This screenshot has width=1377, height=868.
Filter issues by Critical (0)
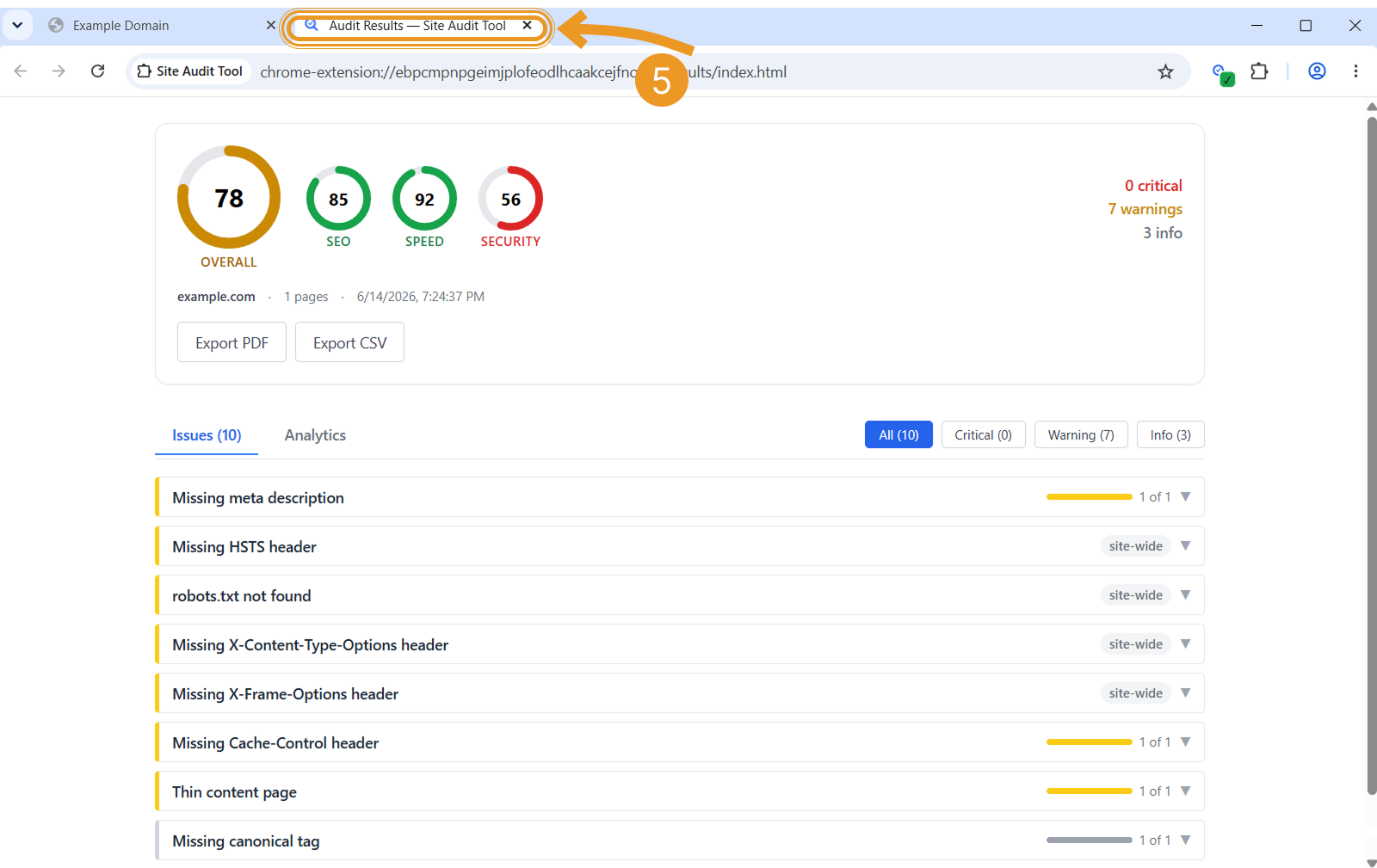(x=983, y=435)
